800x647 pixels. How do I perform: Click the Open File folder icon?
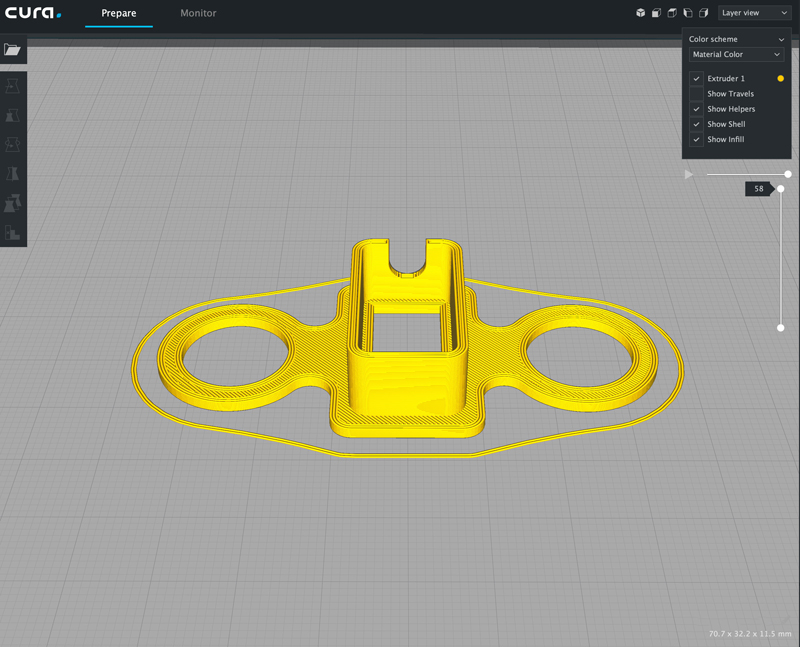point(12,49)
